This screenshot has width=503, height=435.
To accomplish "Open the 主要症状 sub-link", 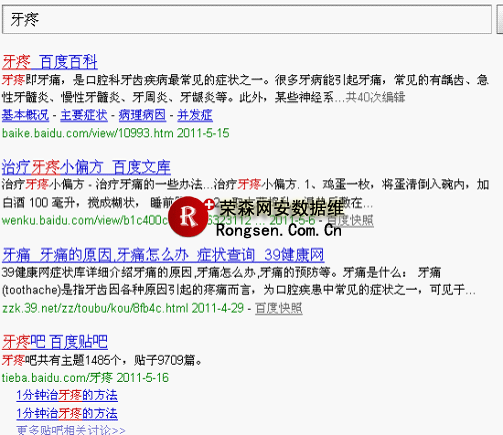I will (x=84, y=115).
